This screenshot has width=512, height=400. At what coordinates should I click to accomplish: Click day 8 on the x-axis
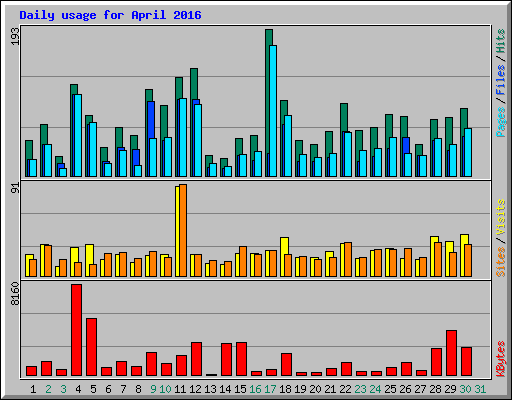click(x=138, y=389)
